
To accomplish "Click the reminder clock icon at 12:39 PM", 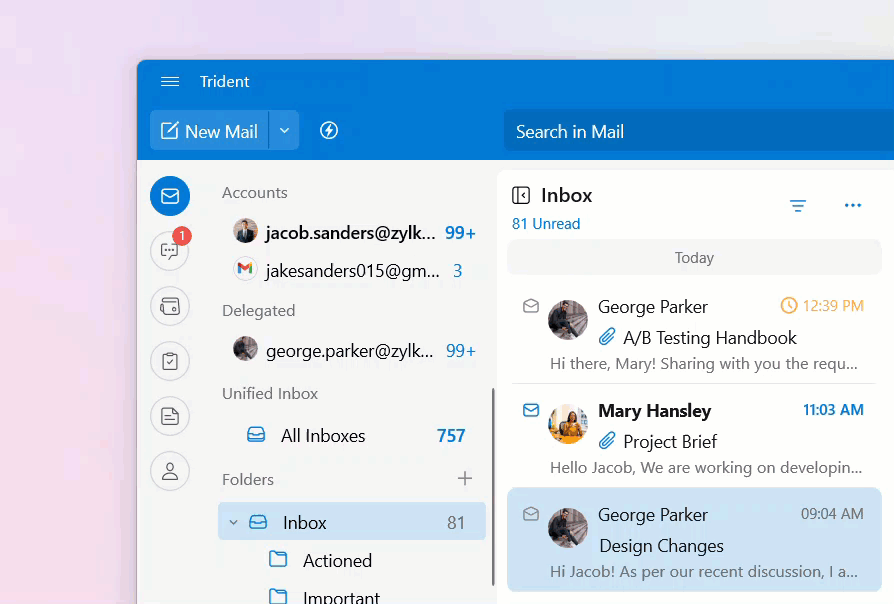I will click(789, 306).
